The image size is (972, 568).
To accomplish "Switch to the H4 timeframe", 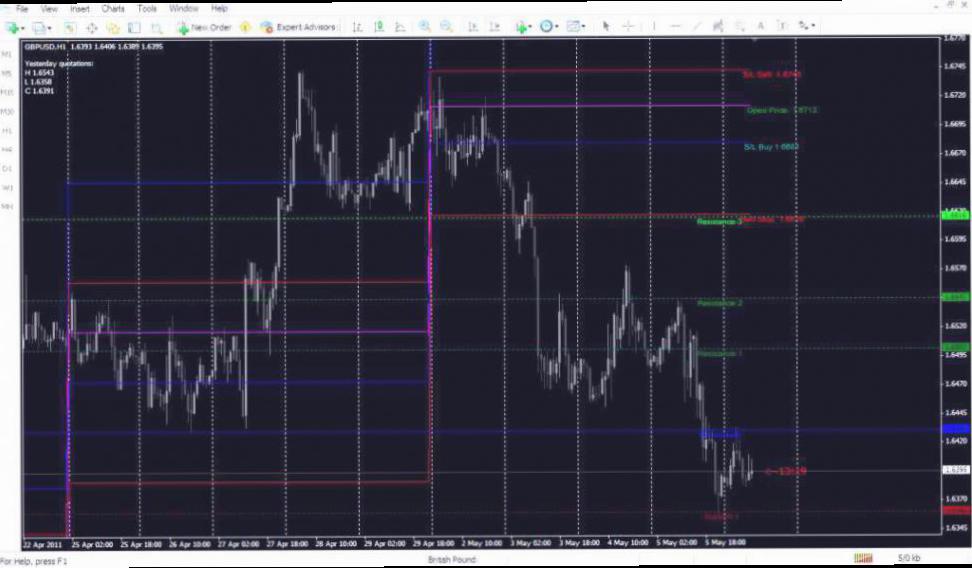I will pyautogui.click(x=7, y=149).
